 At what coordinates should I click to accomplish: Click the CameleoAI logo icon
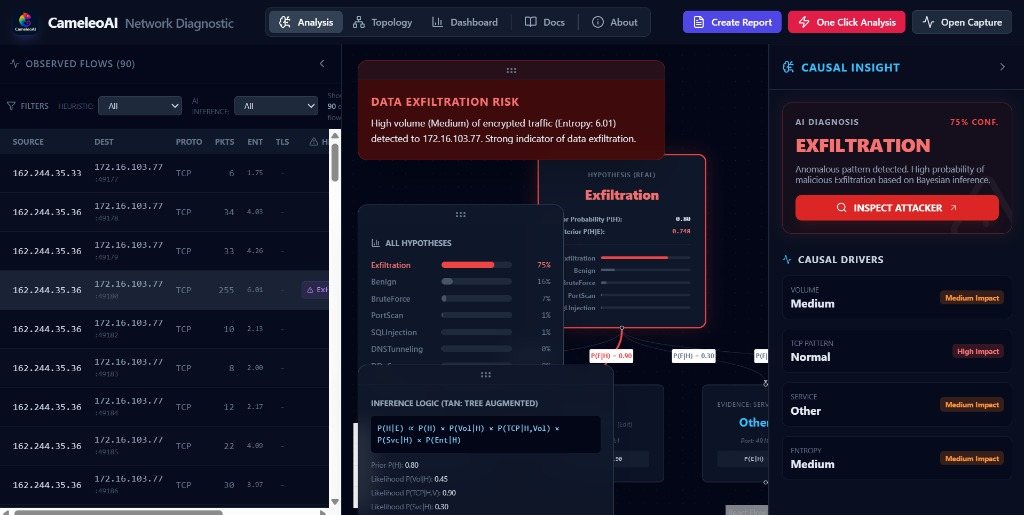point(25,22)
